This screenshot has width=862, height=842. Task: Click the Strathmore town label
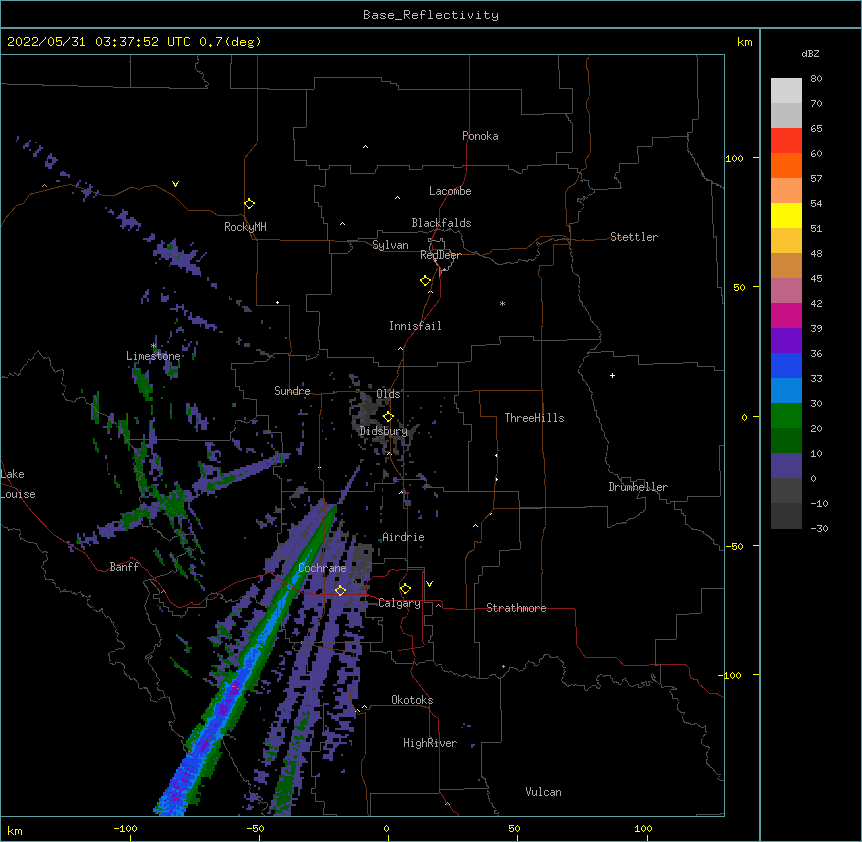coord(516,608)
